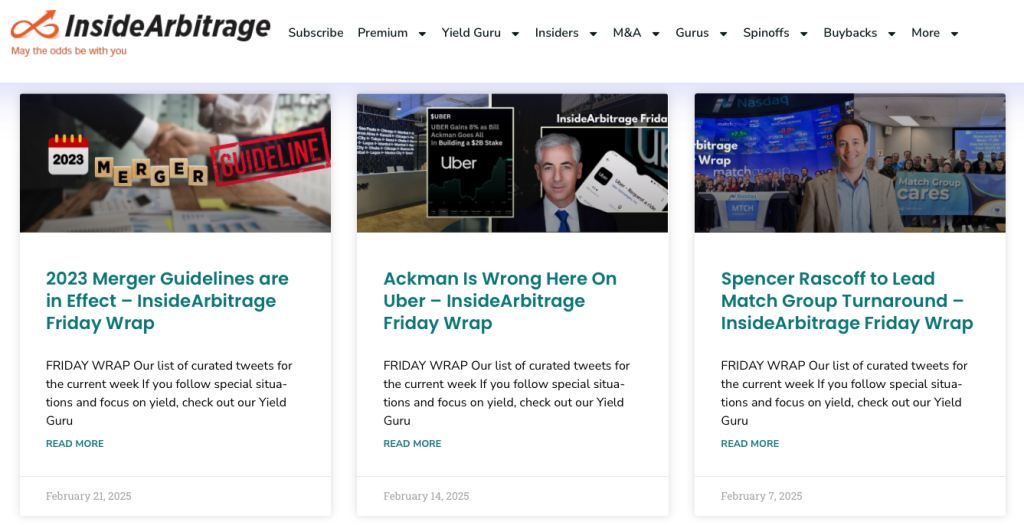Open the Ackman Uber article thumbnail

(x=512, y=163)
